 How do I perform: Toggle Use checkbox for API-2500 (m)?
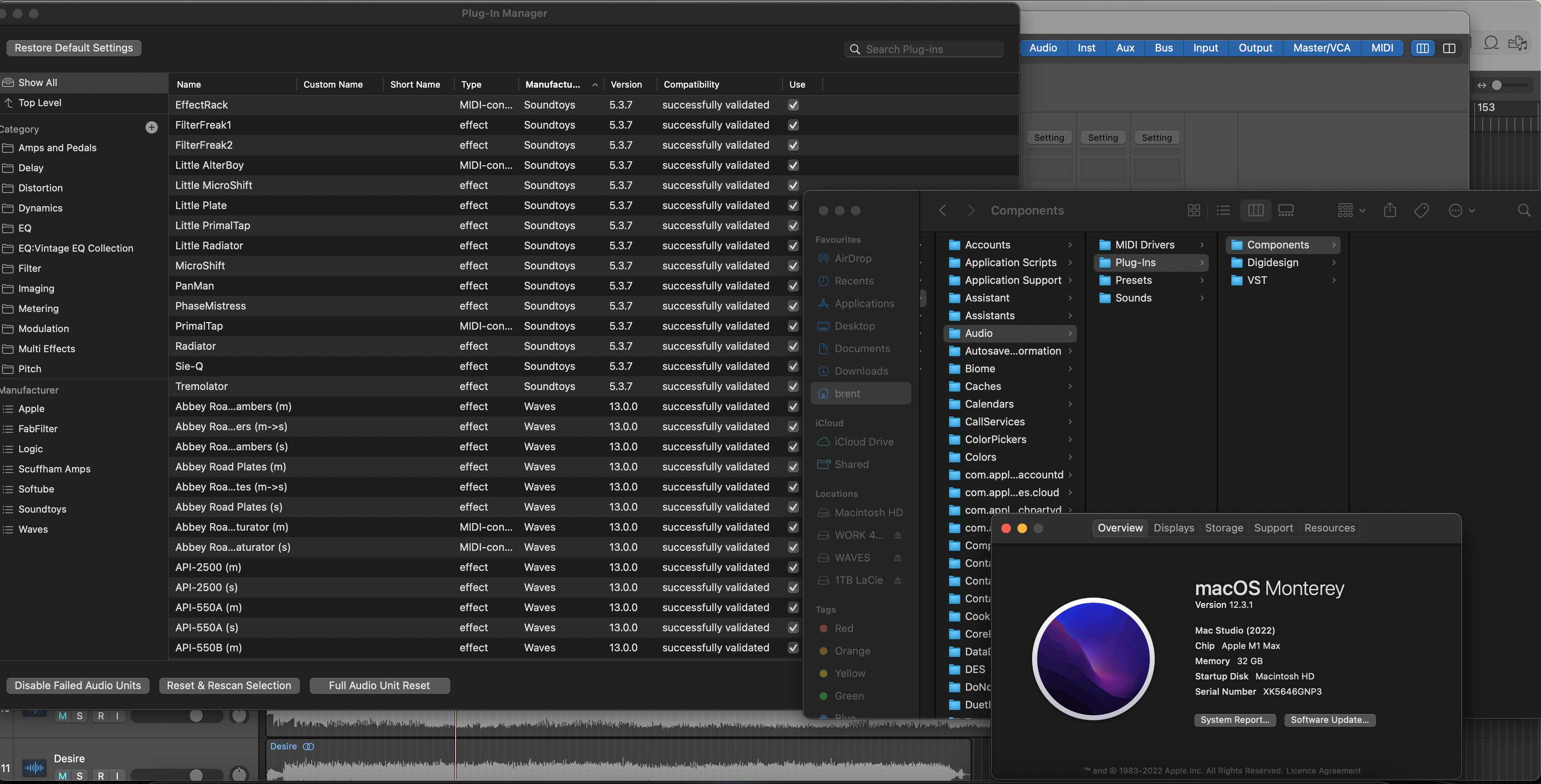point(793,568)
